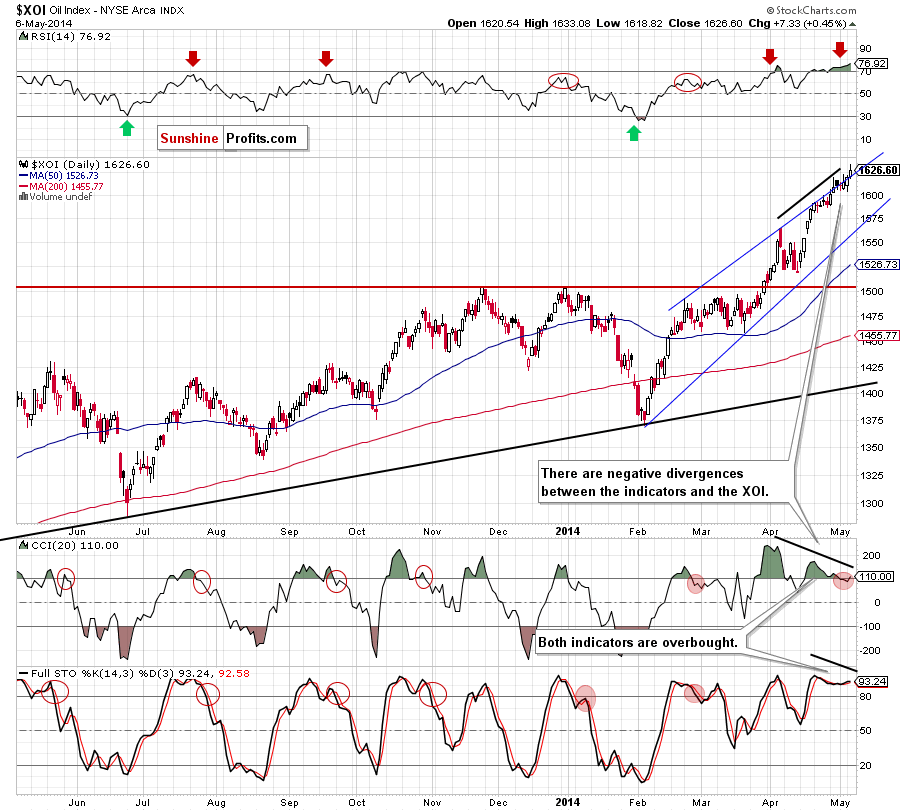Click the 6-May-2014 date label
900x811 pixels.
coord(44,24)
